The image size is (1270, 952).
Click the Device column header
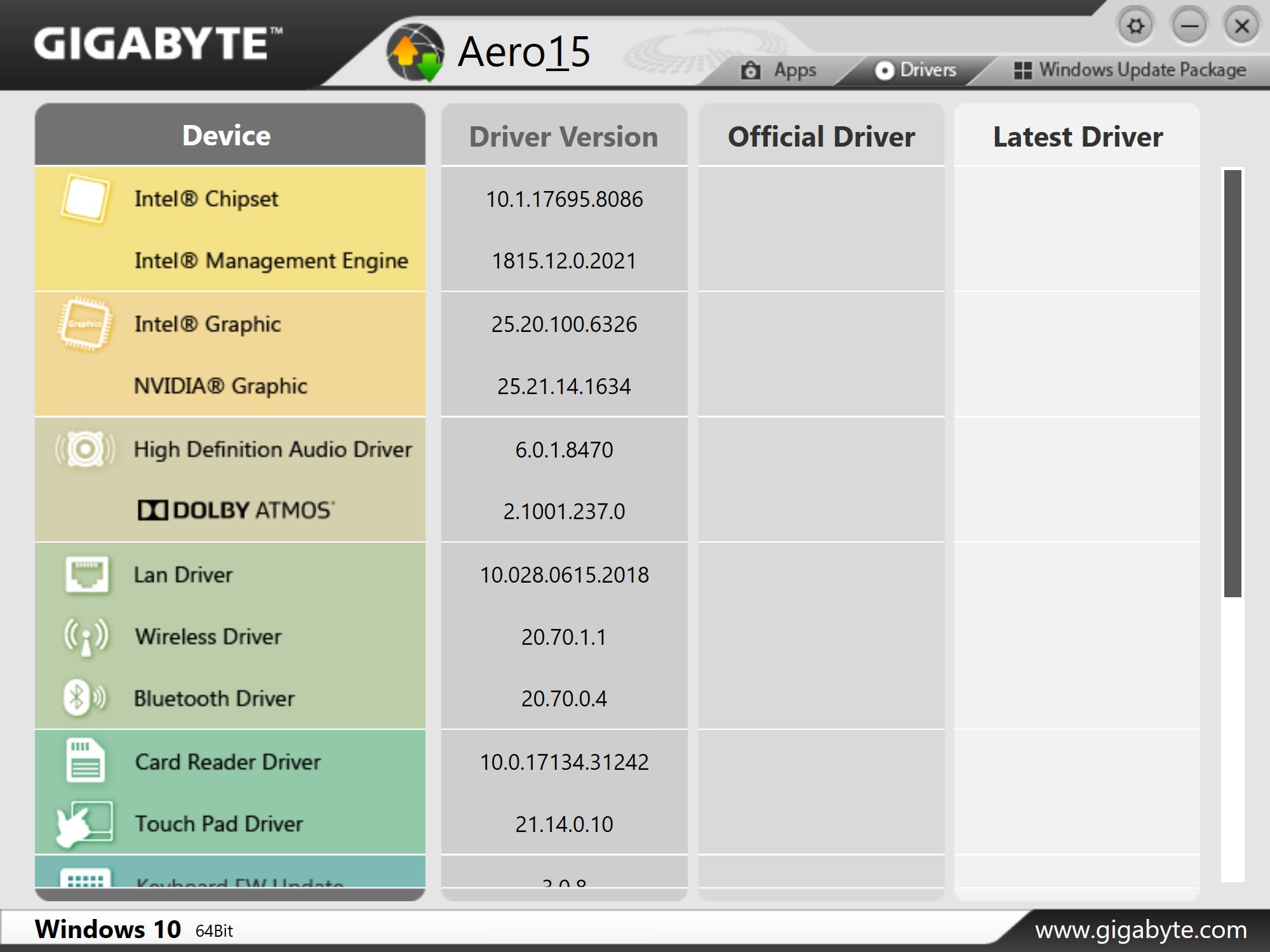pos(230,135)
